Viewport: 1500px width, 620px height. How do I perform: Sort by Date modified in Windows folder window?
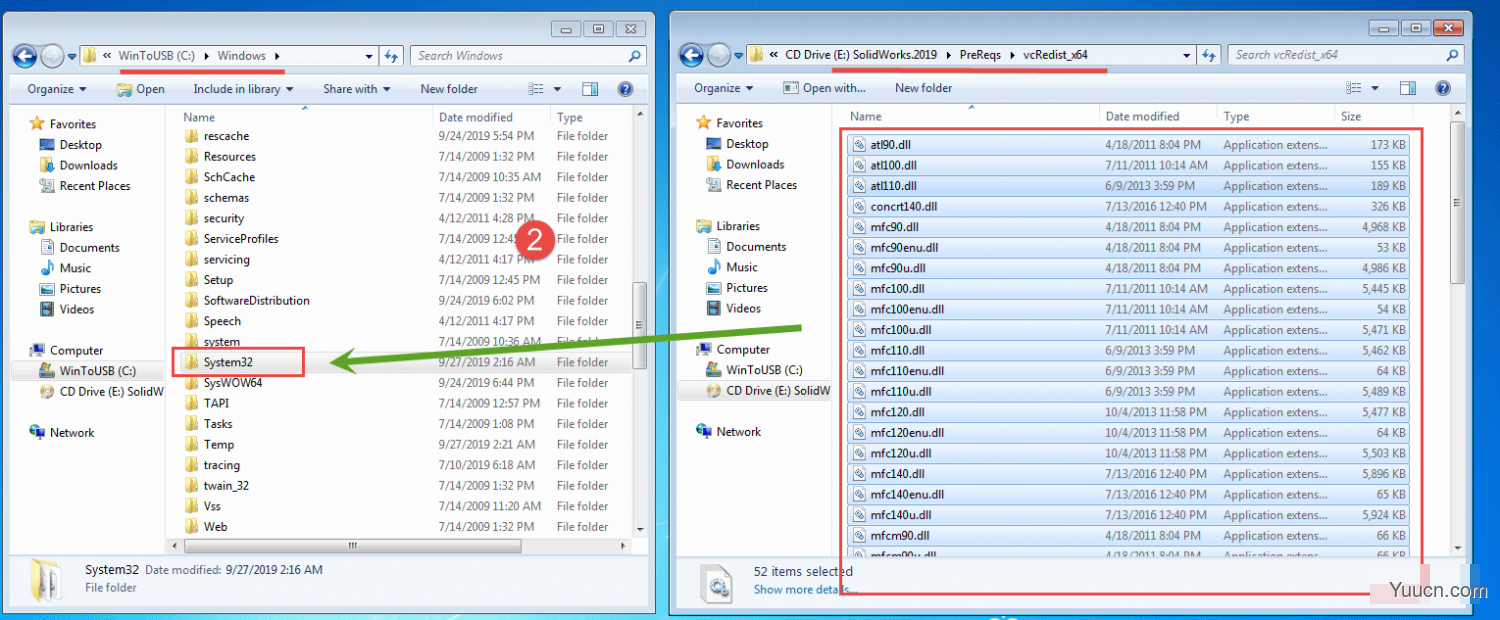pyautogui.click(x=476, y=117)
